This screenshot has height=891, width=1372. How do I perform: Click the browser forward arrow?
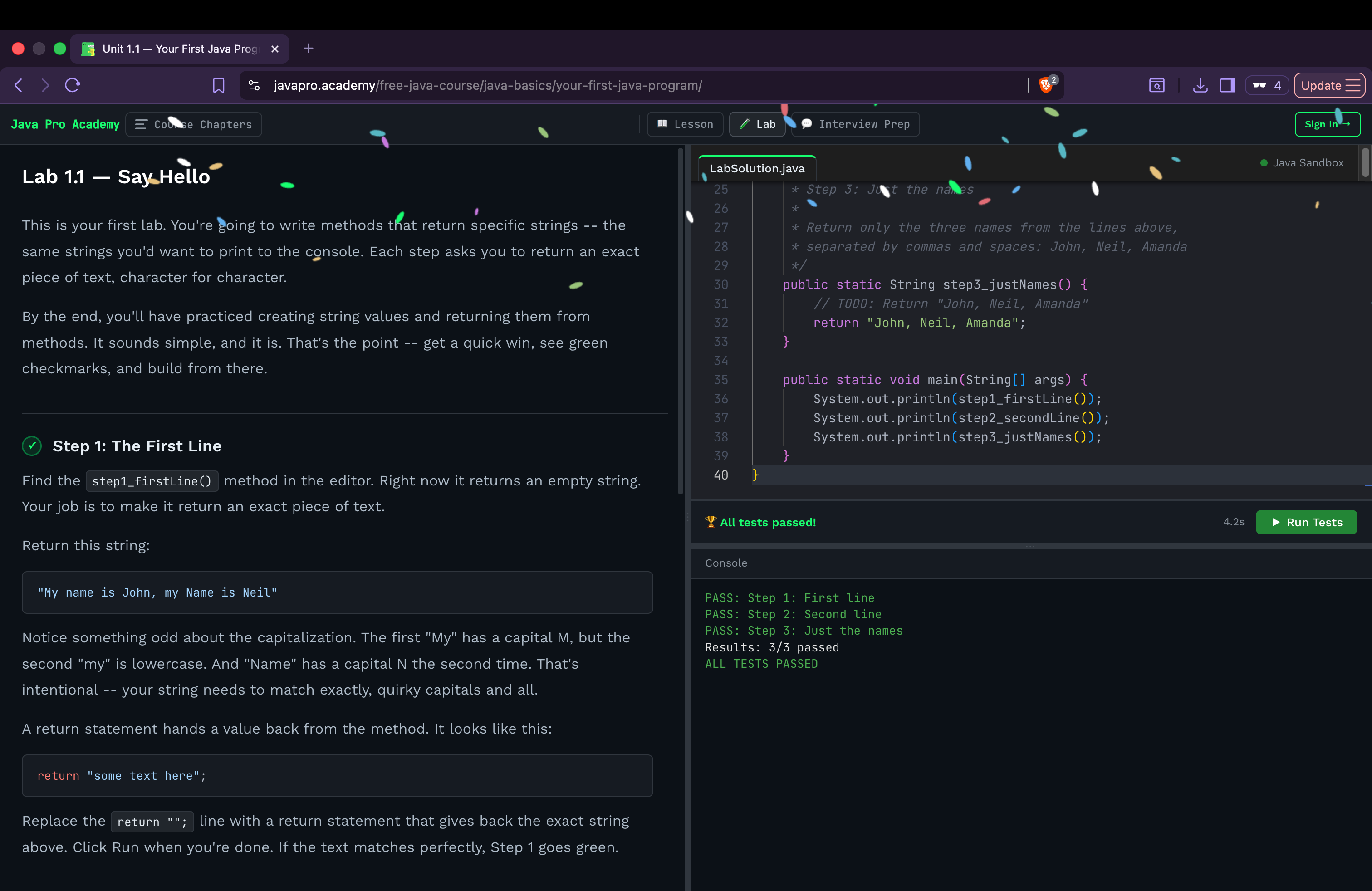coord(45,85)
